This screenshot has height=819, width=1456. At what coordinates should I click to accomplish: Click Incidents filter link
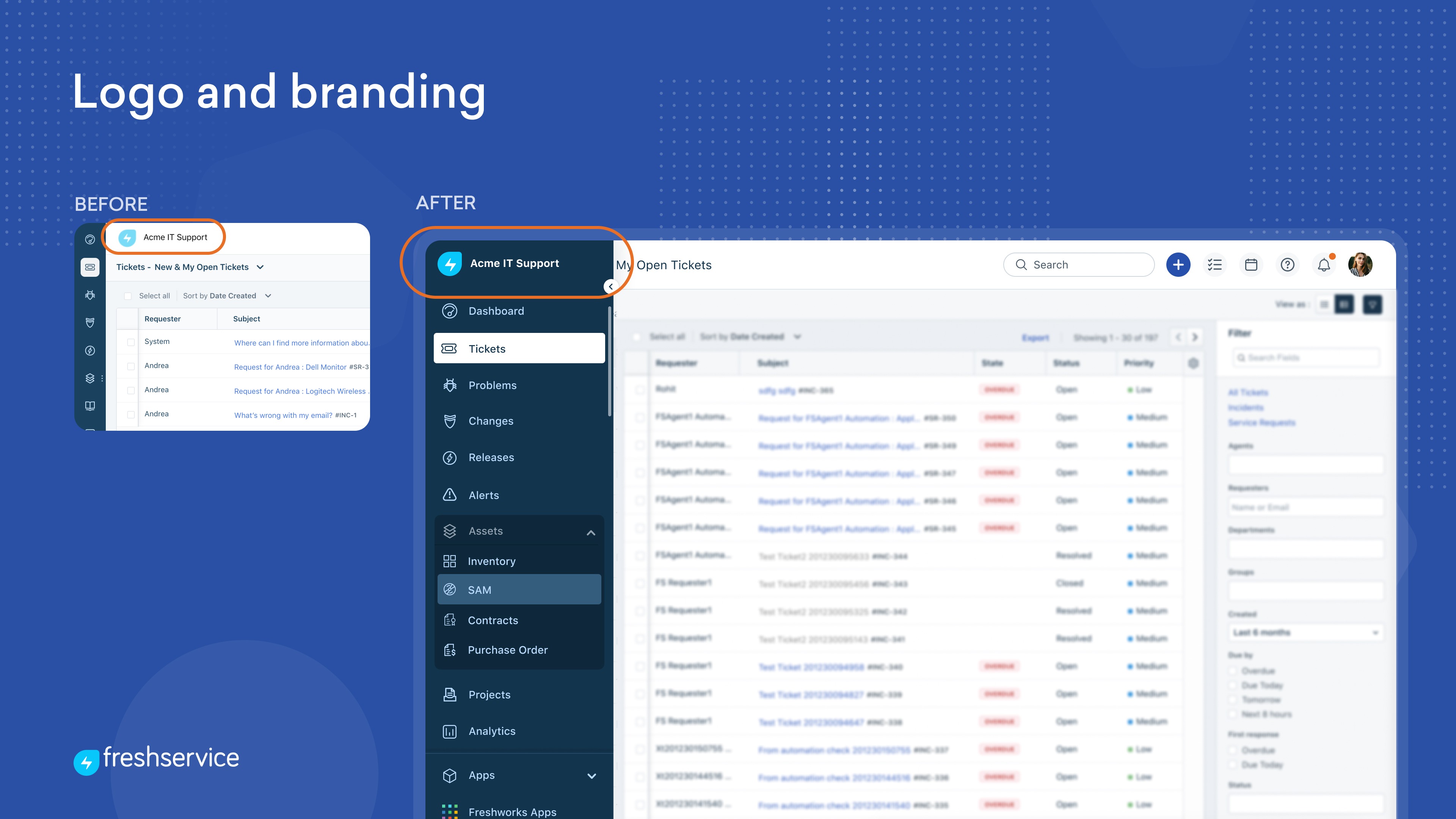(1246, 408)
